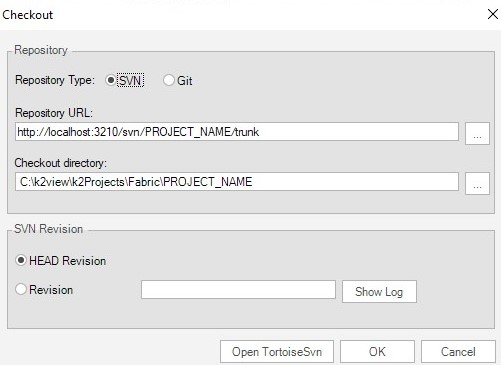
Task: Click the Open TortoiseSvn button
Action: point(277,352)
